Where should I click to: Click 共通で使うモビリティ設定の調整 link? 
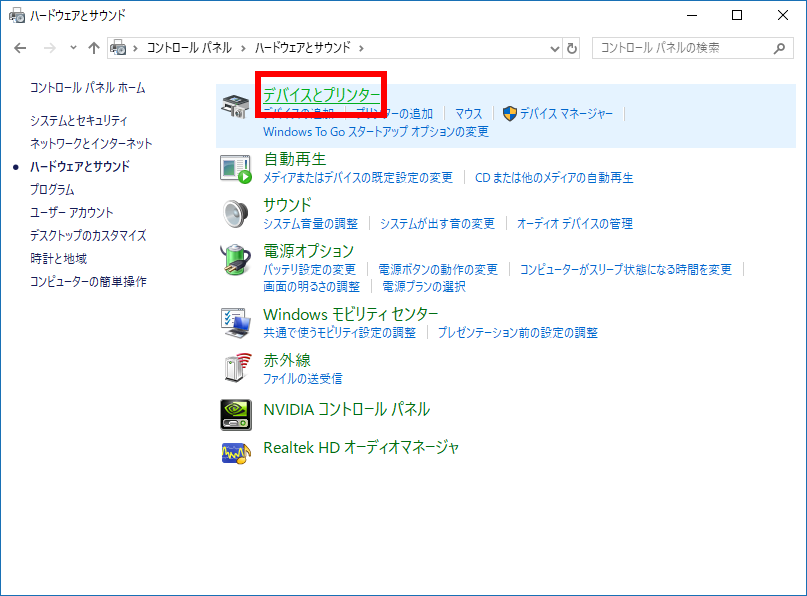point(339,333)
